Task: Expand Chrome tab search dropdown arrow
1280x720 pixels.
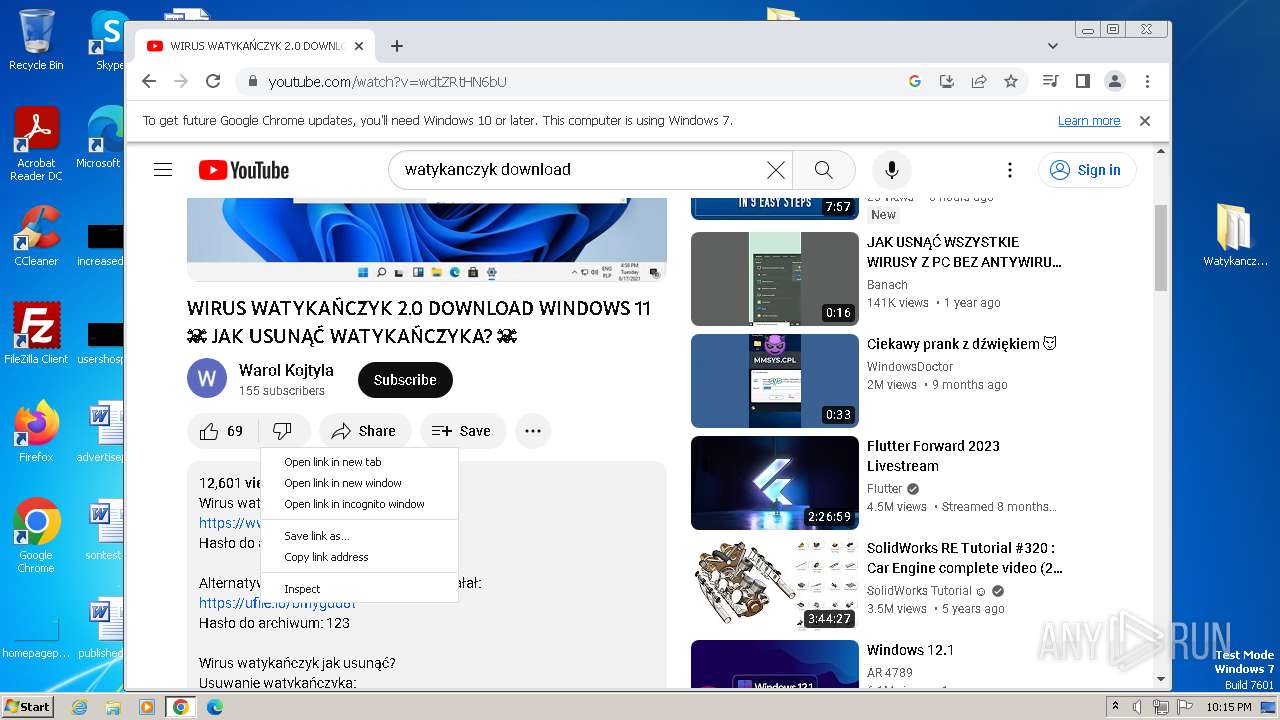Action: (x=1052, y=46)
